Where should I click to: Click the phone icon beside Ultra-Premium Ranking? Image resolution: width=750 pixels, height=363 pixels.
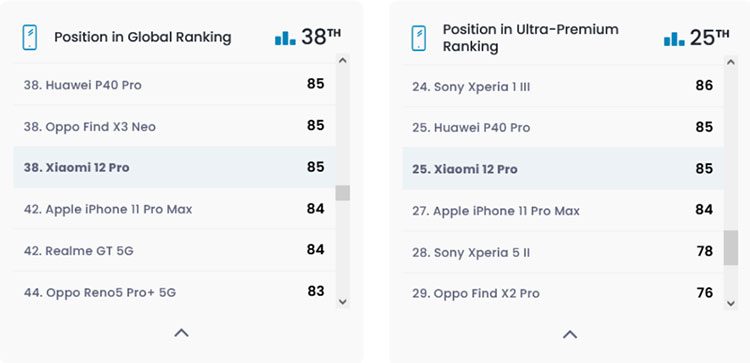pos(419,38)
